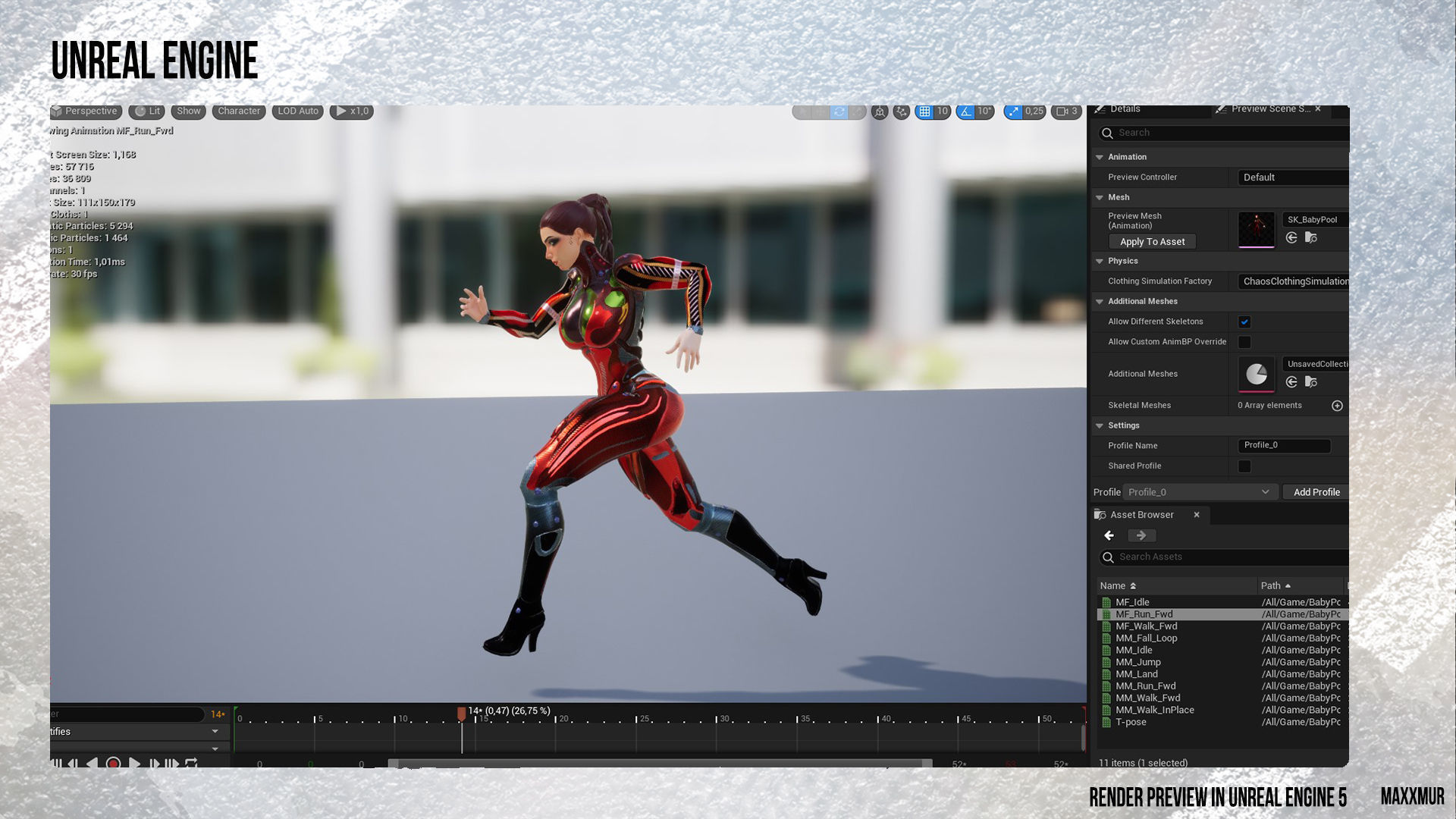Collapse the Physics section
The image size is (1456, 819).
(1100, 261)
